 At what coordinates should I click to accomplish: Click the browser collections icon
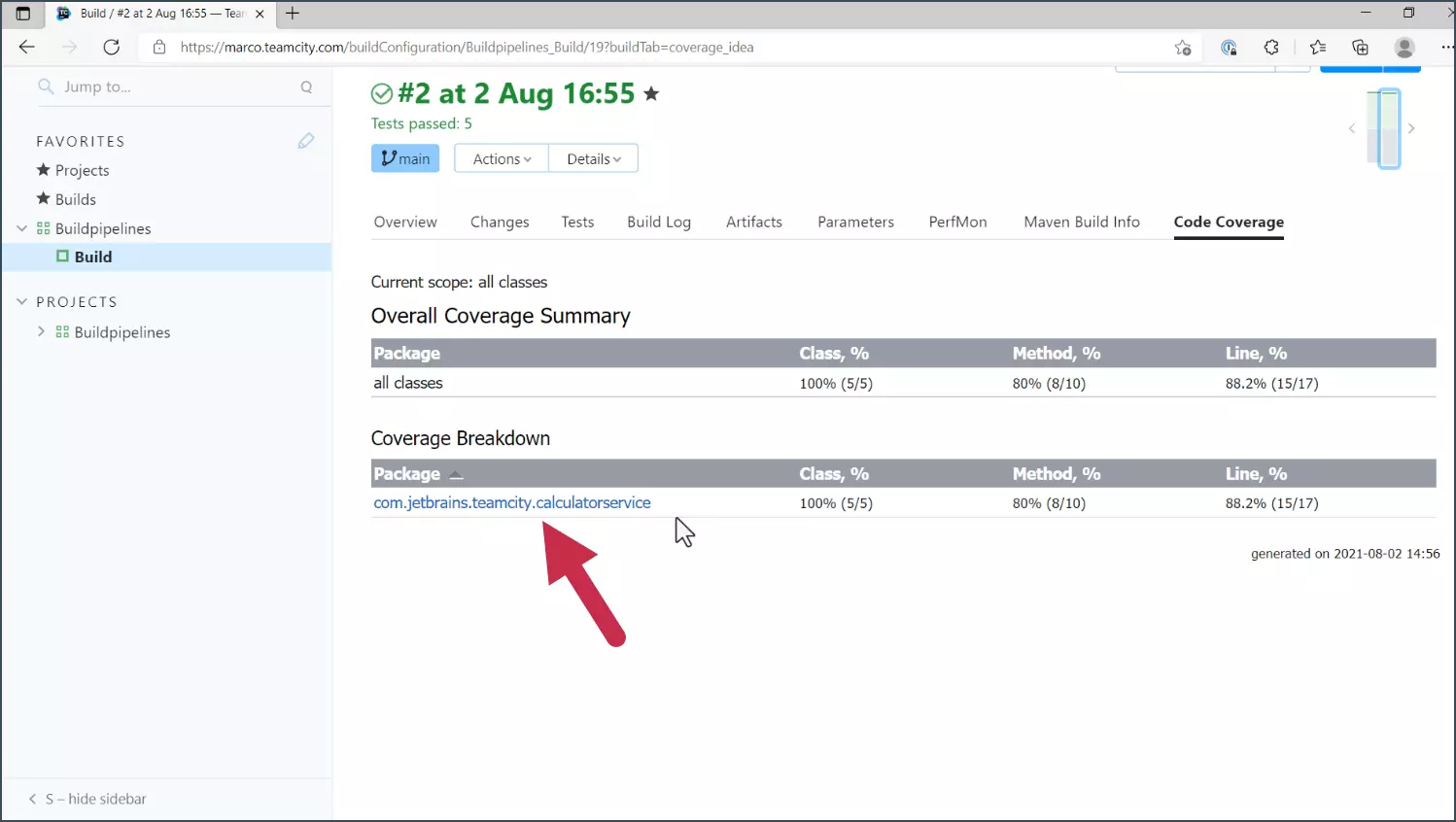pos(1360,47)
